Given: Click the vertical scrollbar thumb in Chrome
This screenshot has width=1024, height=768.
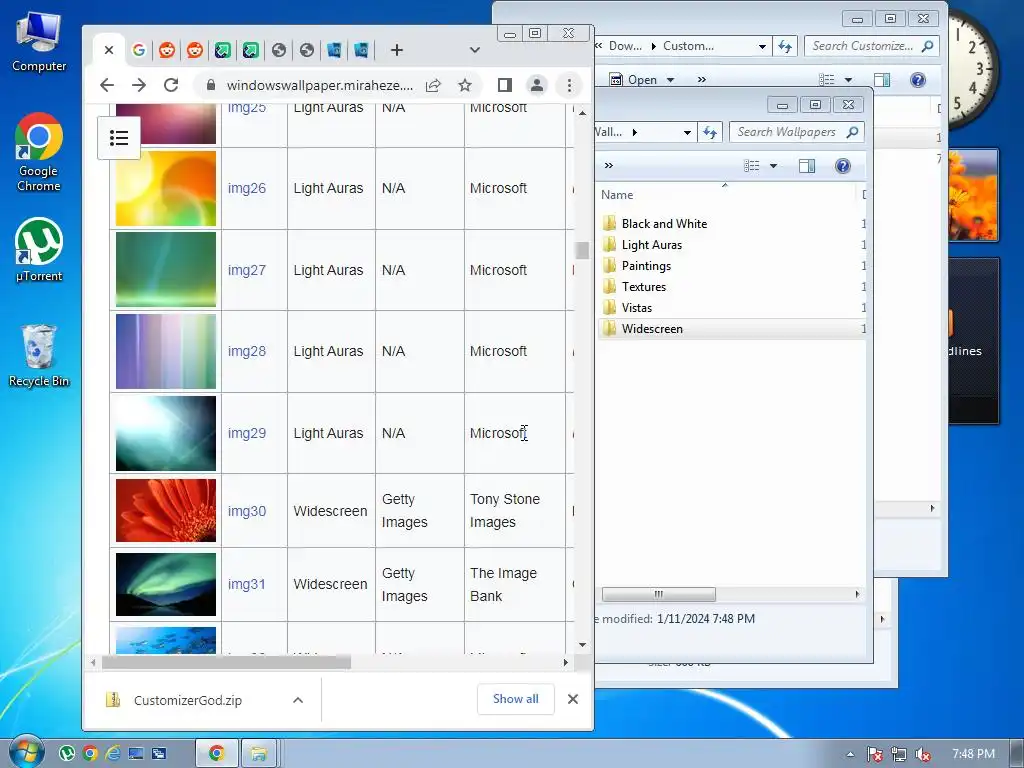Looking at the screenshot, I should pyautogui.click(x=582, y=250).
